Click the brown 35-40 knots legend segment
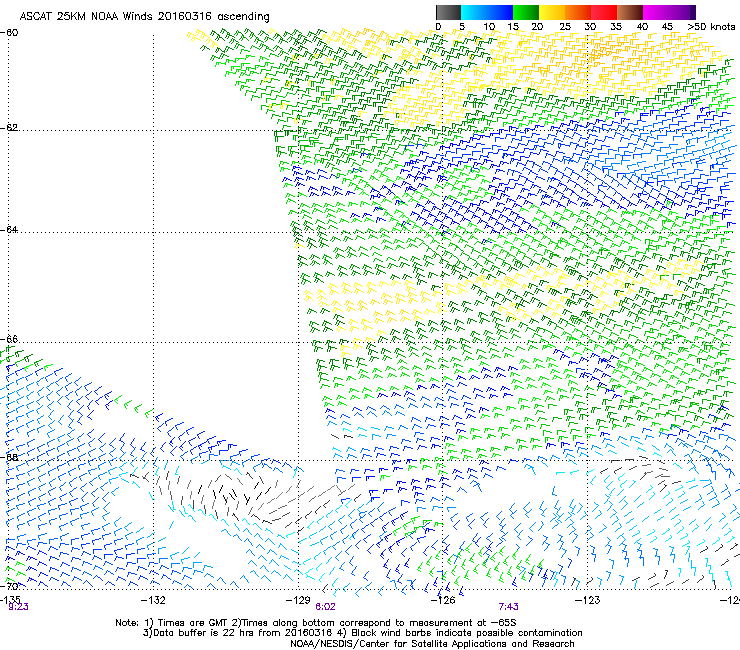 (x=630, y=12)
